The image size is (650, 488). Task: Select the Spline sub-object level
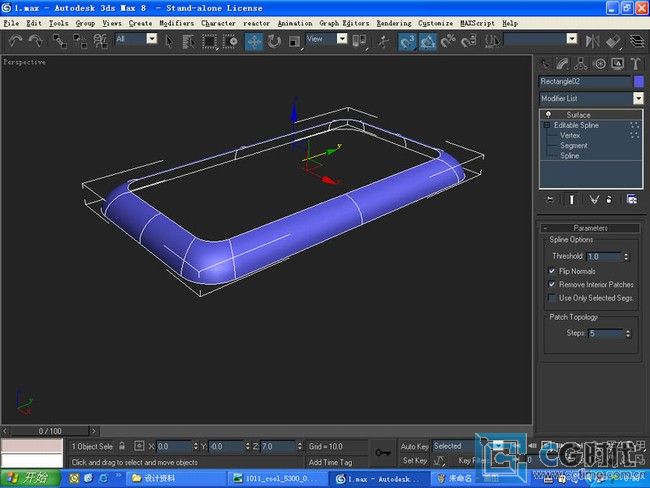click(x=569, y=156)
